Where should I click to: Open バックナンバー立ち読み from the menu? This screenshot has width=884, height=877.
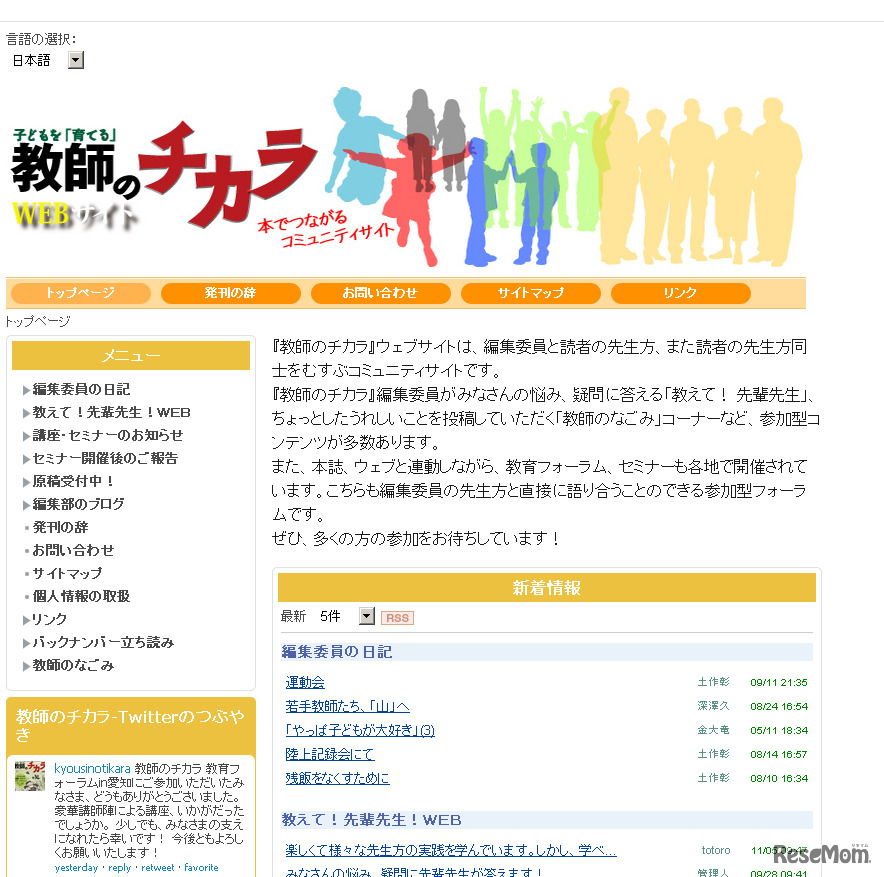point(103,642)
